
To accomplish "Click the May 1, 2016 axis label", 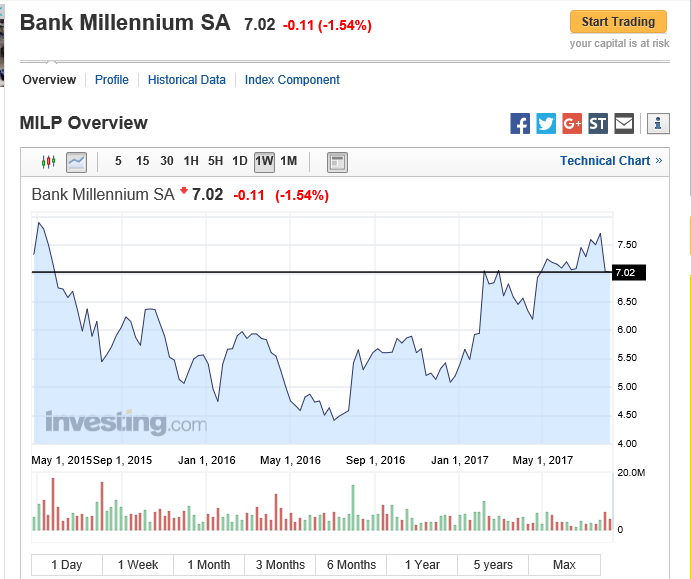I will pyautogui.click(x=290, y=460).
